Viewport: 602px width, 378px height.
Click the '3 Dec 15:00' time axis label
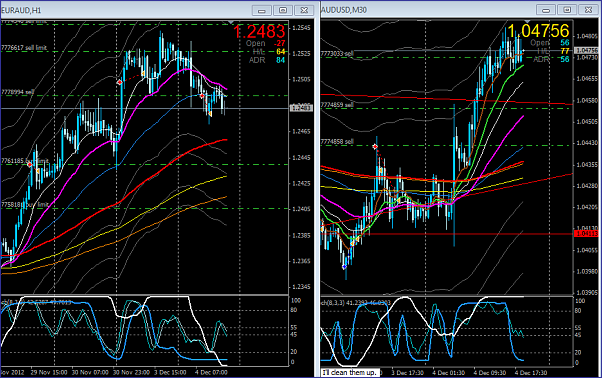[170, 372]
